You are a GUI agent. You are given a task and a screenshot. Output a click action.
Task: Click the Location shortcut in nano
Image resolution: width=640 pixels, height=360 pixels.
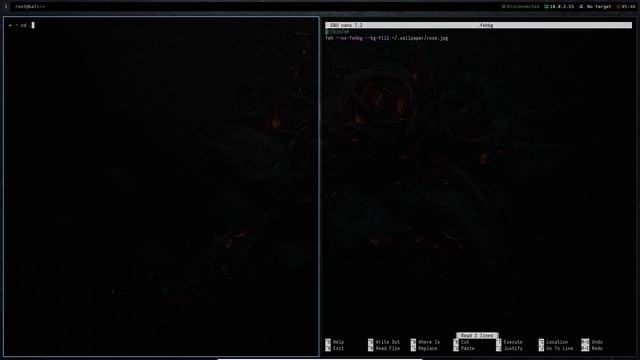click(553, 342)
